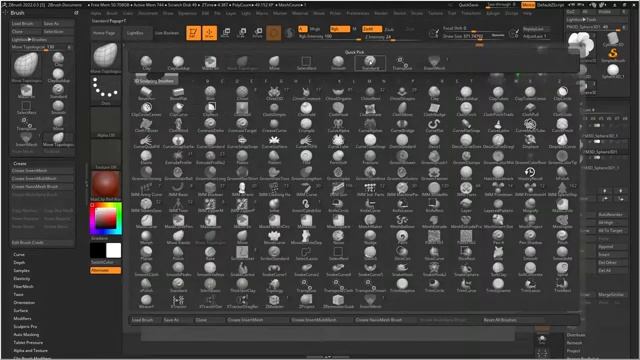Select the Topology brush

click(x=274, y=285)
